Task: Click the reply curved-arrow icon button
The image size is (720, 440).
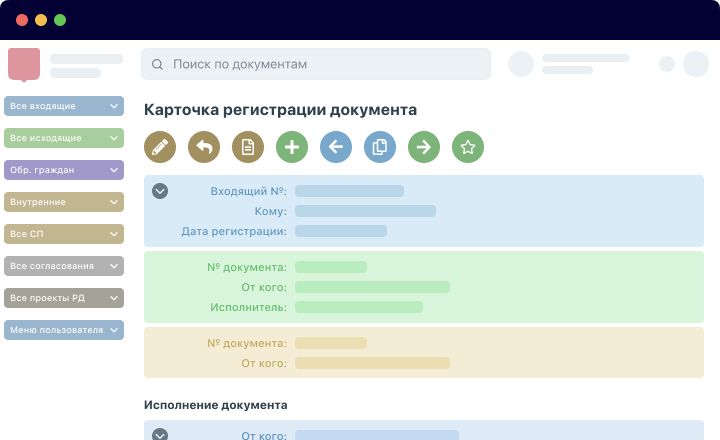Action: [204, 147]
